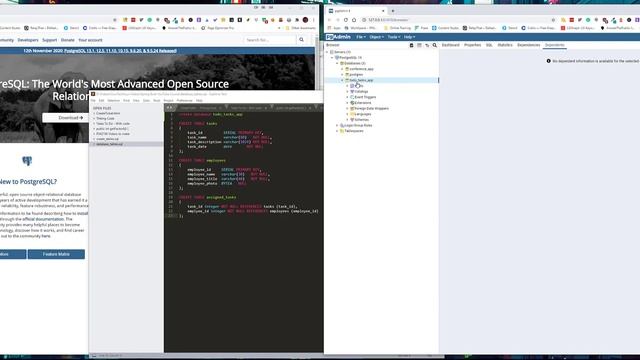
Task: Select the todo_tasks_app database row
Action: pos(382,80)
